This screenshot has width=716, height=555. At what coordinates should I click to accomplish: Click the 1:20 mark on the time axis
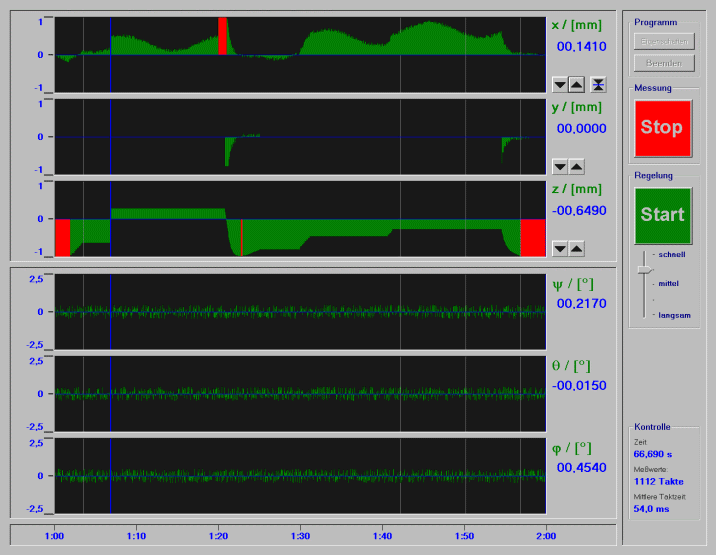(218, 536)
